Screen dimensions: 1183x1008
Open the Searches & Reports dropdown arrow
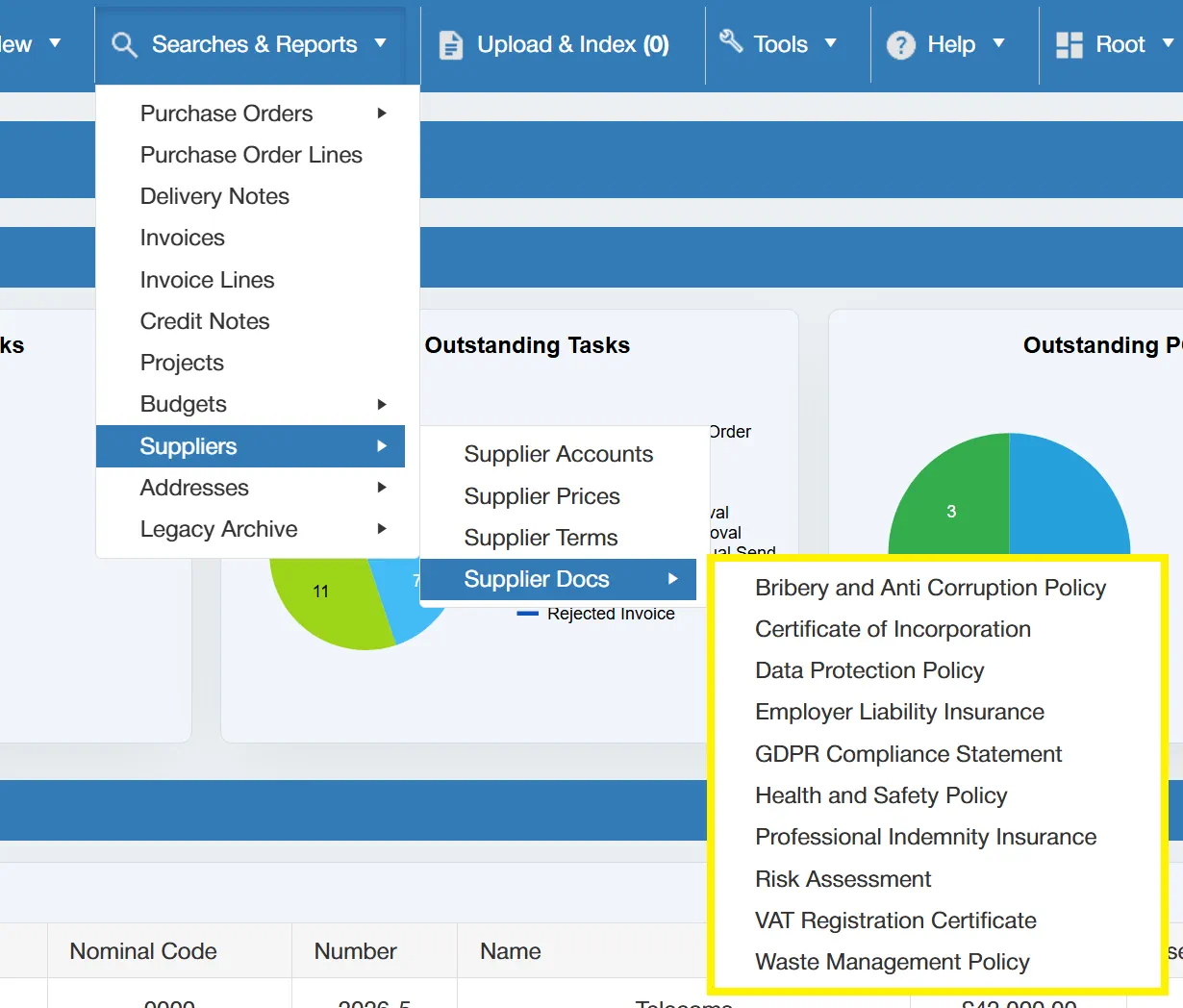(x=380, y=43)
